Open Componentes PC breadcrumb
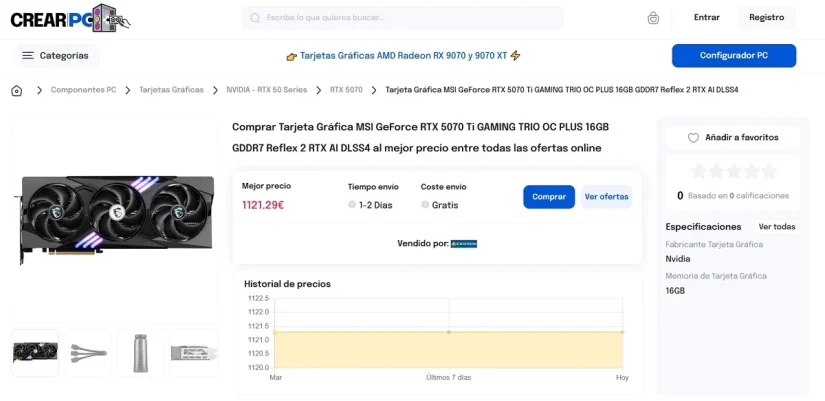Image resolution: width=825 pixels, height=401 pixels. click(x=83, y=90)
